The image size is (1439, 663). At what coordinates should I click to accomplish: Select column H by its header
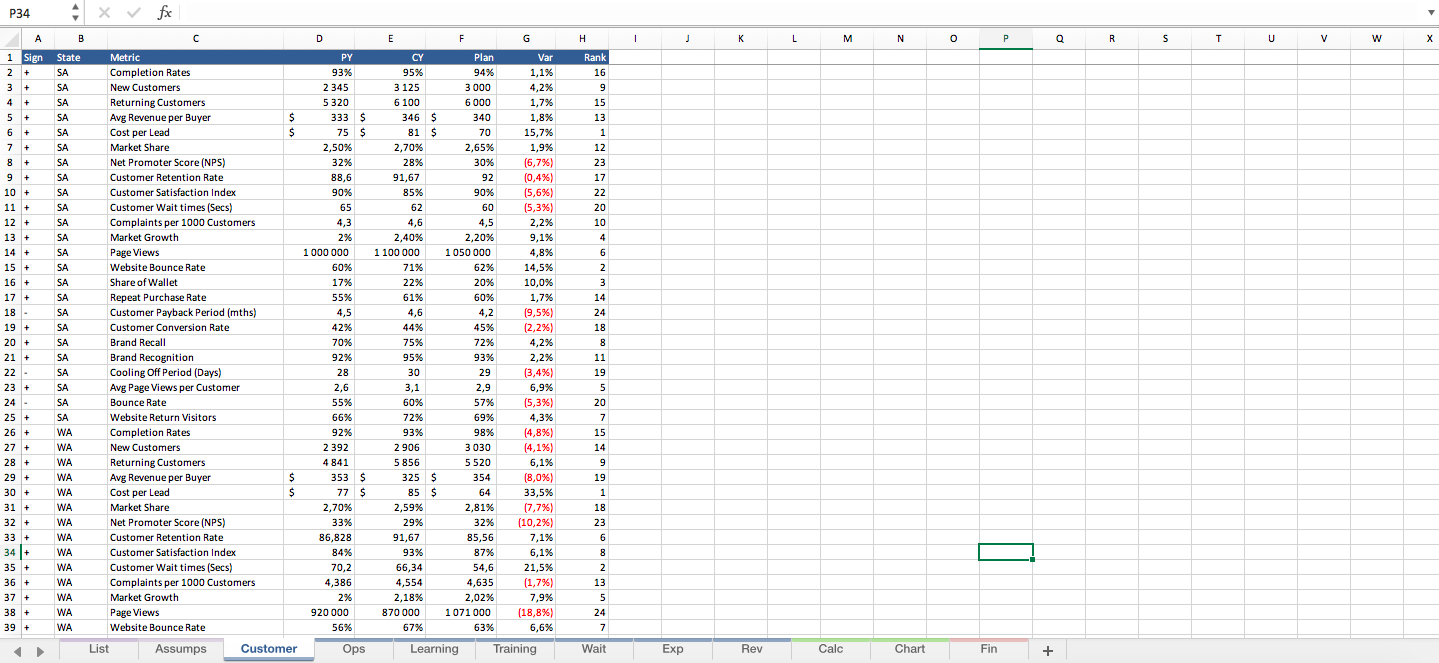click(582, 38)
